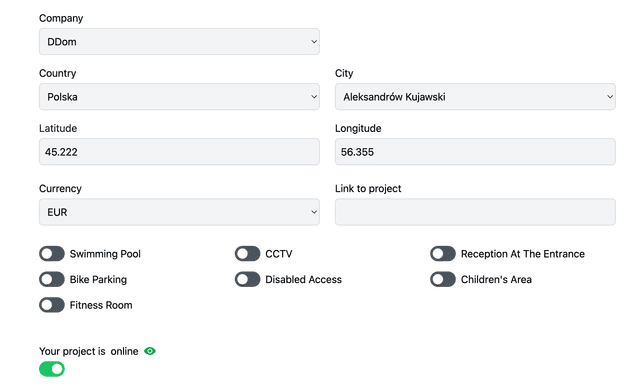Click the Children's Area label text
640x388 pixels.
pyautogui.click(x=496, y=279)
